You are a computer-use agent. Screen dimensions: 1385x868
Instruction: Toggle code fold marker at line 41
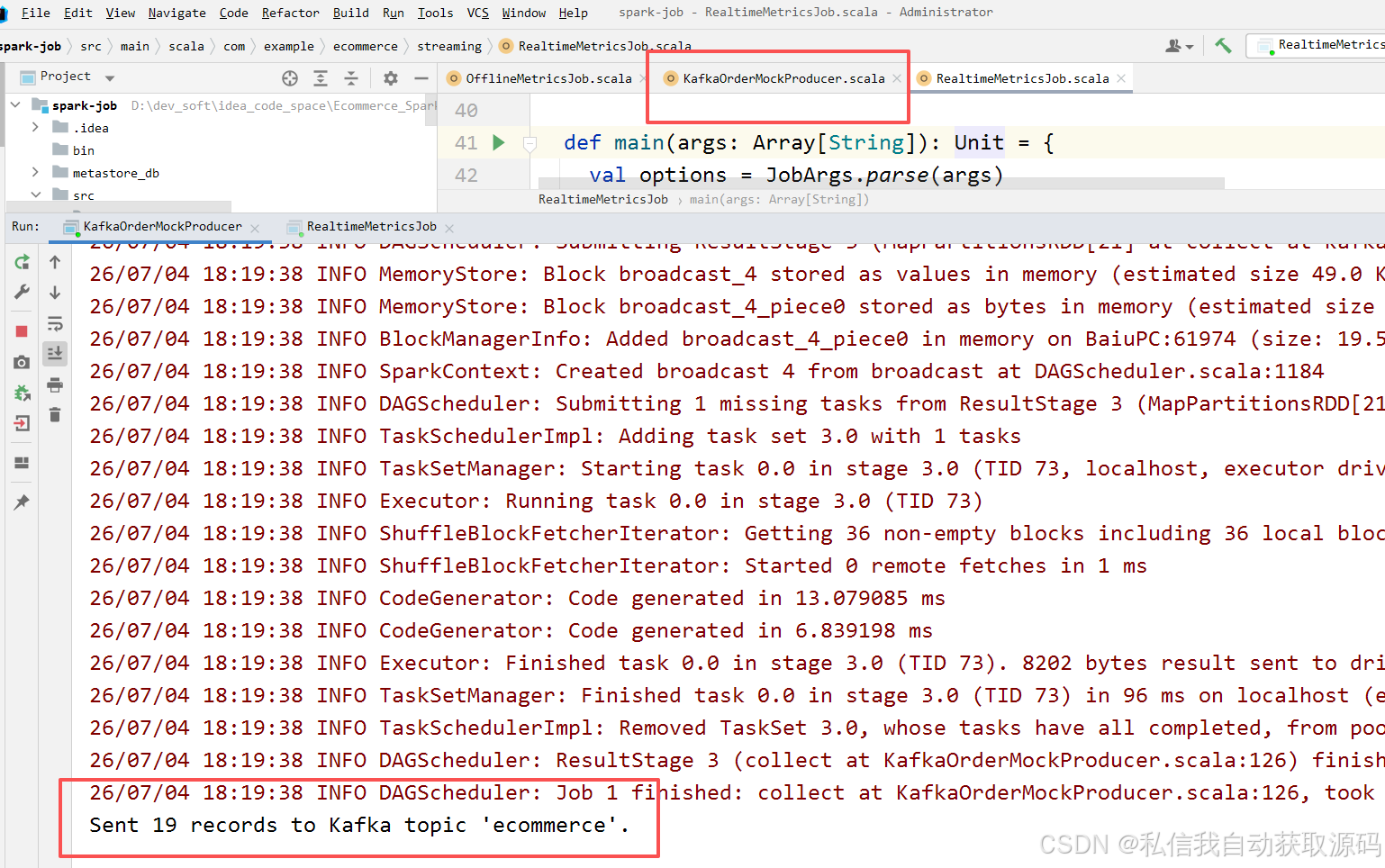pos(530,143)
